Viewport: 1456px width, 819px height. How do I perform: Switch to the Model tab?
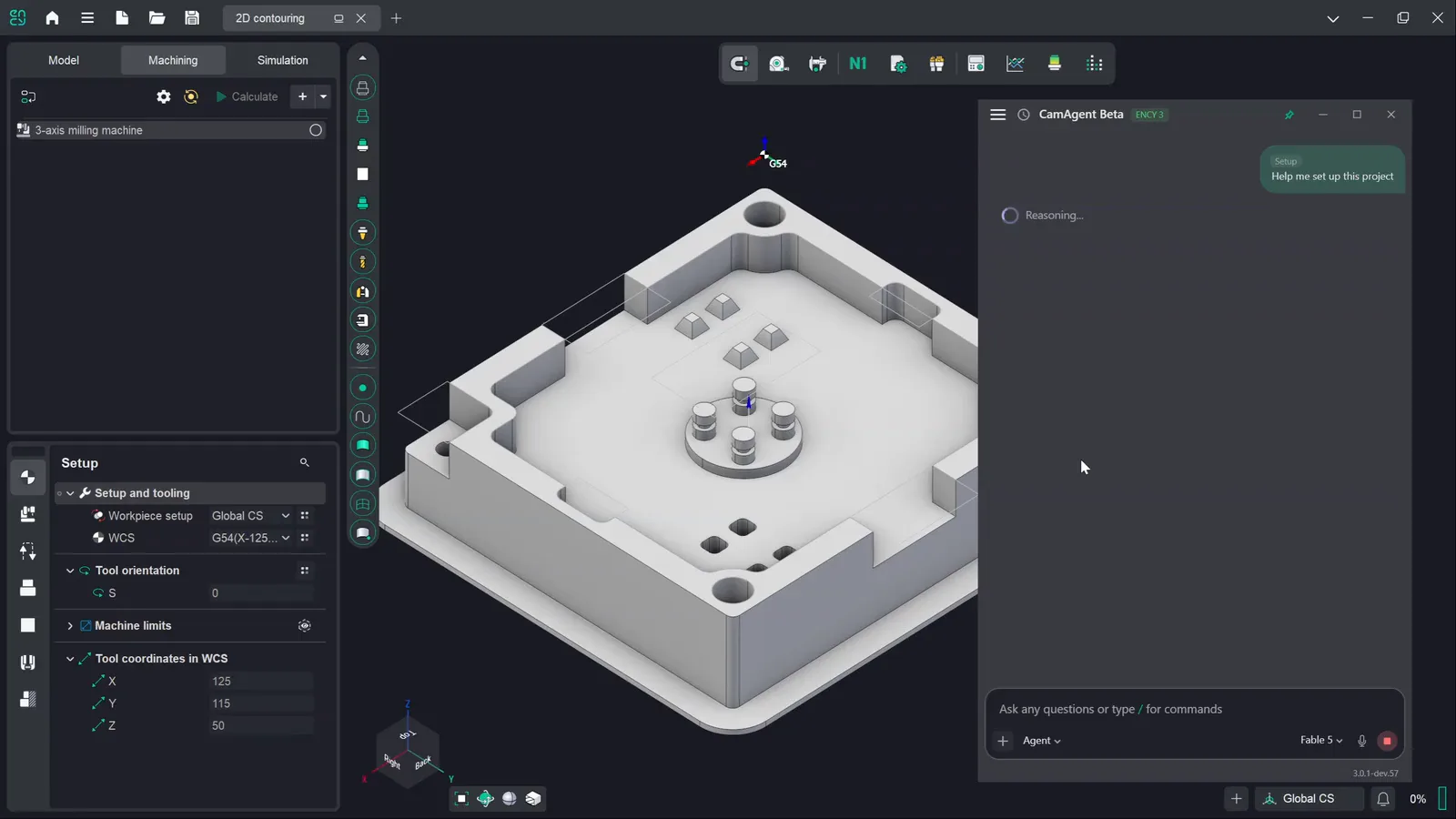click(x=64, y=60)
